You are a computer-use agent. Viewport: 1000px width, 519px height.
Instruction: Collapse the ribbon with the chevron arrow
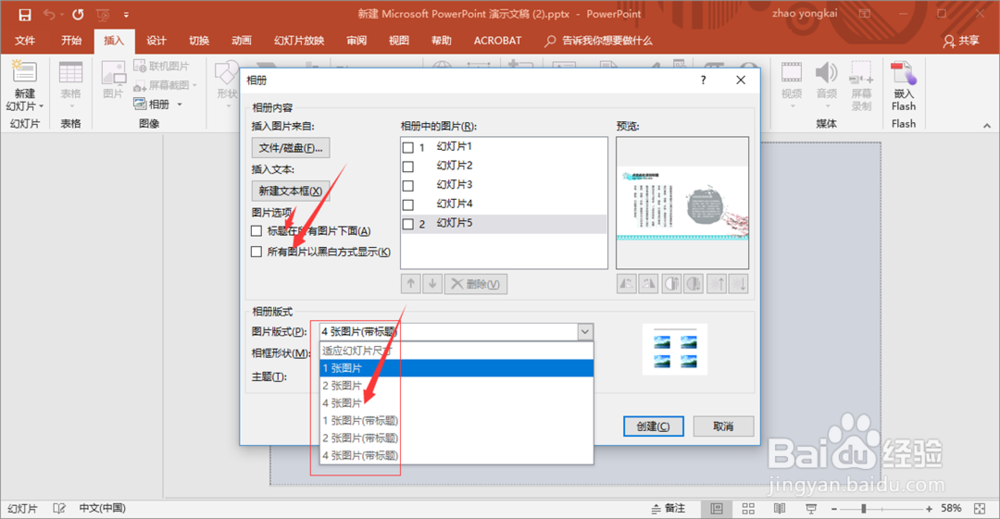point(987,126)
